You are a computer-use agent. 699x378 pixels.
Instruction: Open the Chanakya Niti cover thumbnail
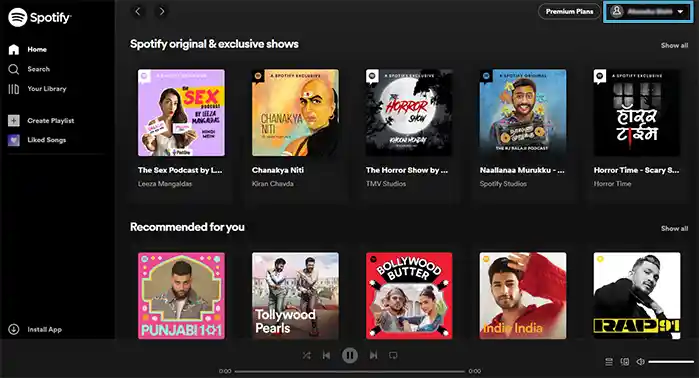295,113
